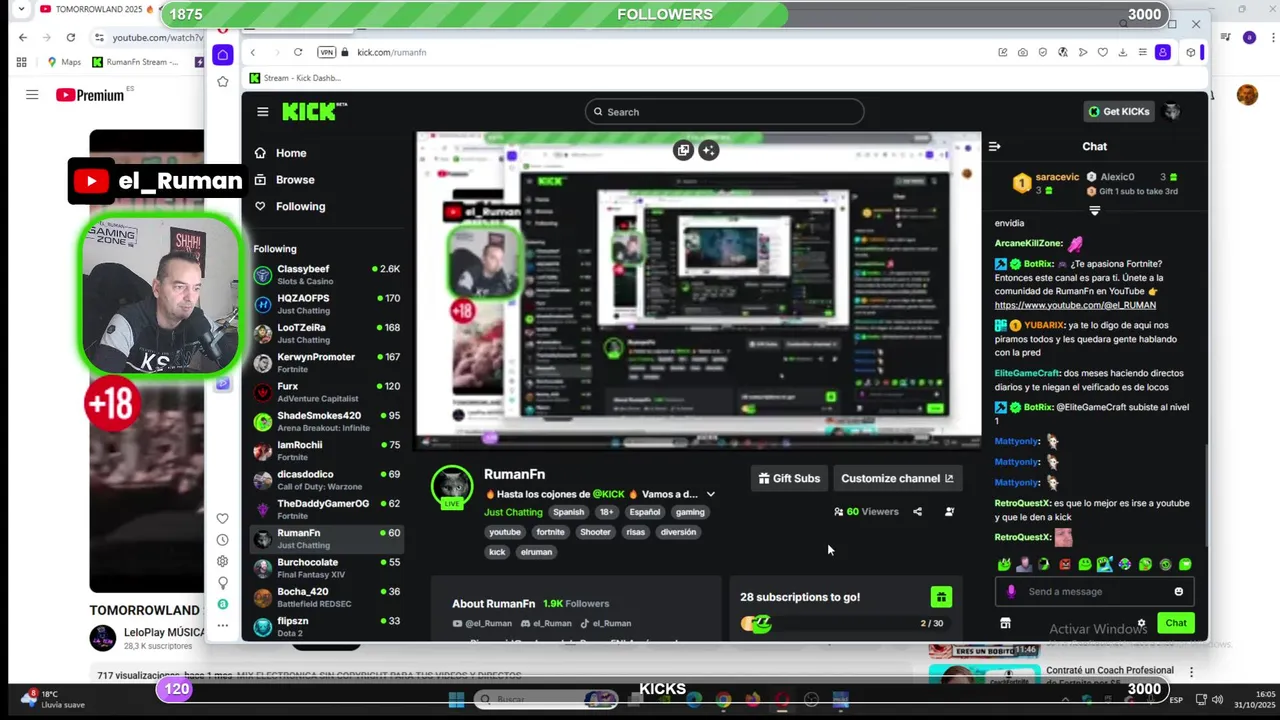The height and width of the screenshot is (720, 1280).
Task: Click the Just Chatting category link
Action: pos(513,512)
